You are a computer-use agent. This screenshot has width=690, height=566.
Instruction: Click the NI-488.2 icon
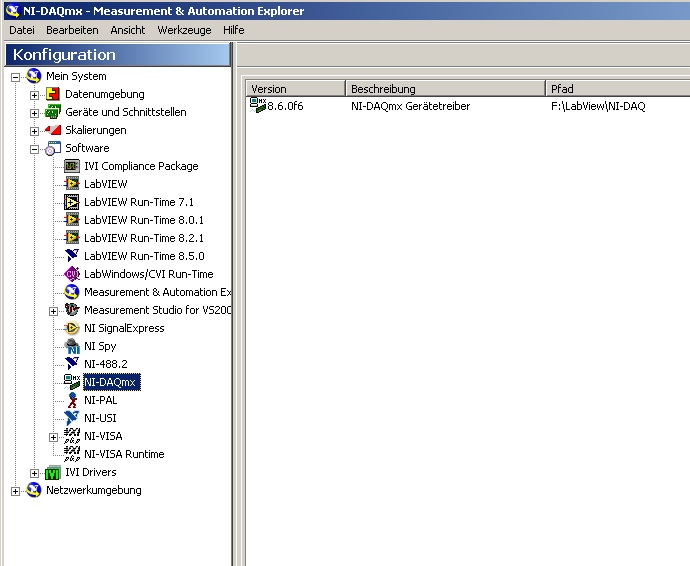coord(72,364)
